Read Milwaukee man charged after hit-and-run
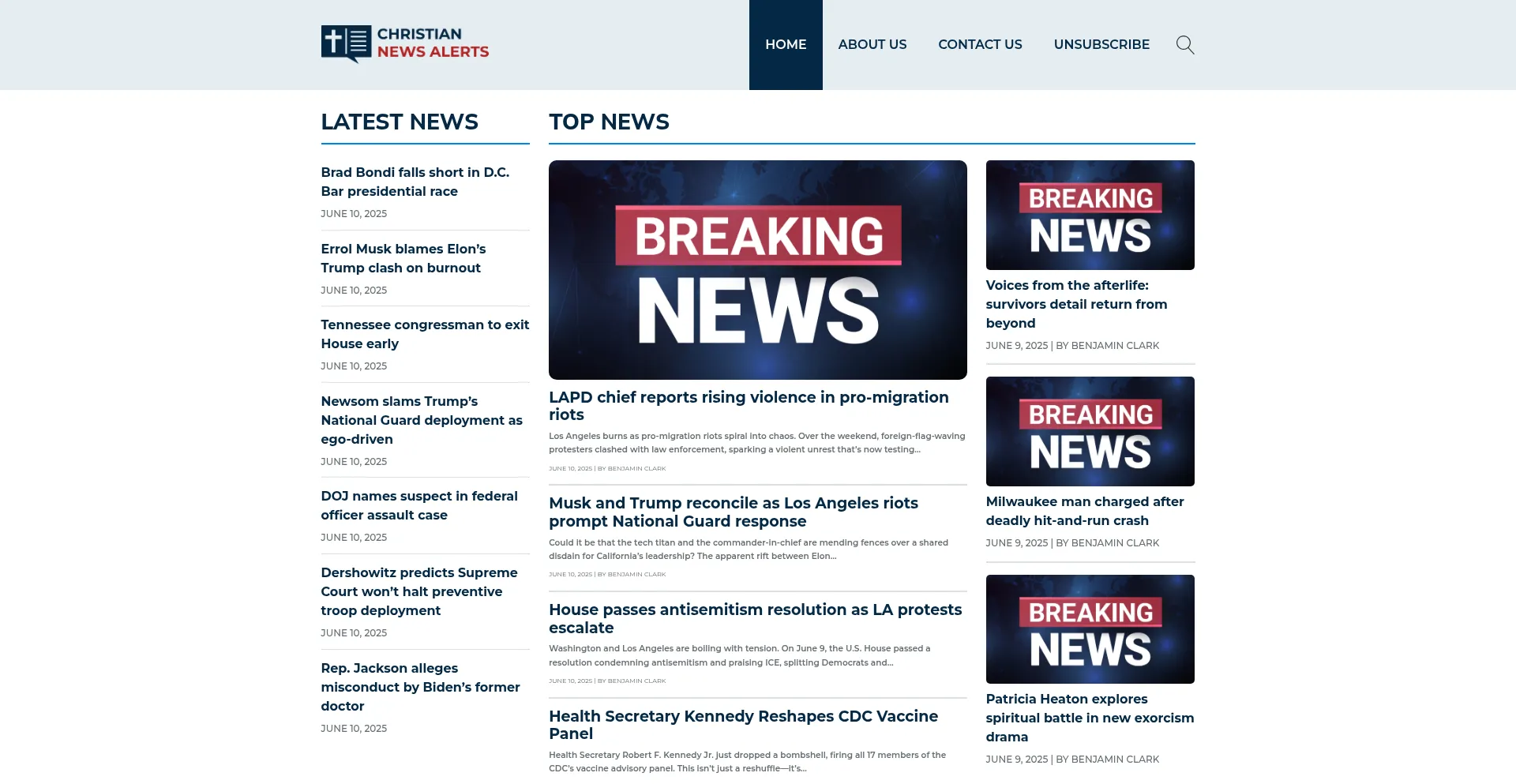 coord(1084,511)
